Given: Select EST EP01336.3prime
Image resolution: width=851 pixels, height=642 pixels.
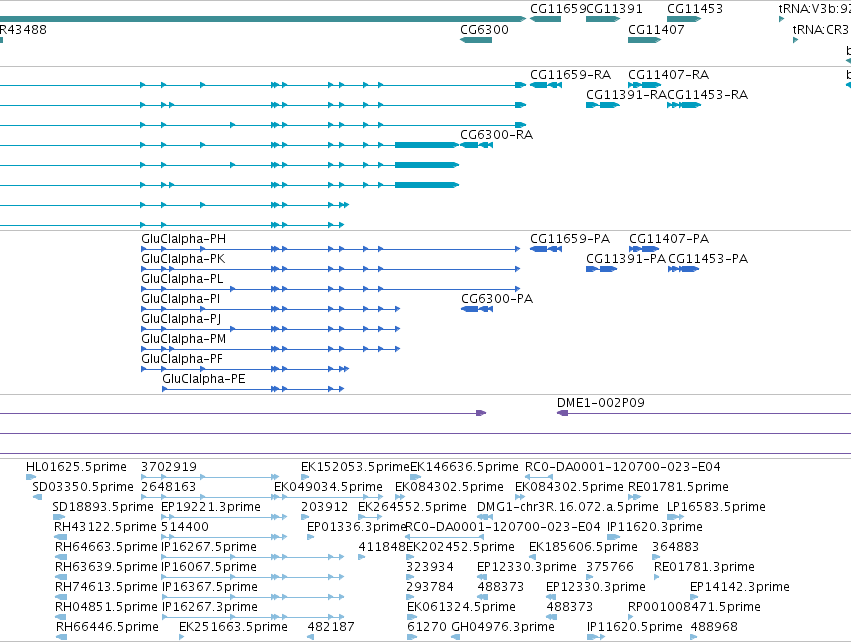Looking at the screenshot, I should click(x=357, y=527).
